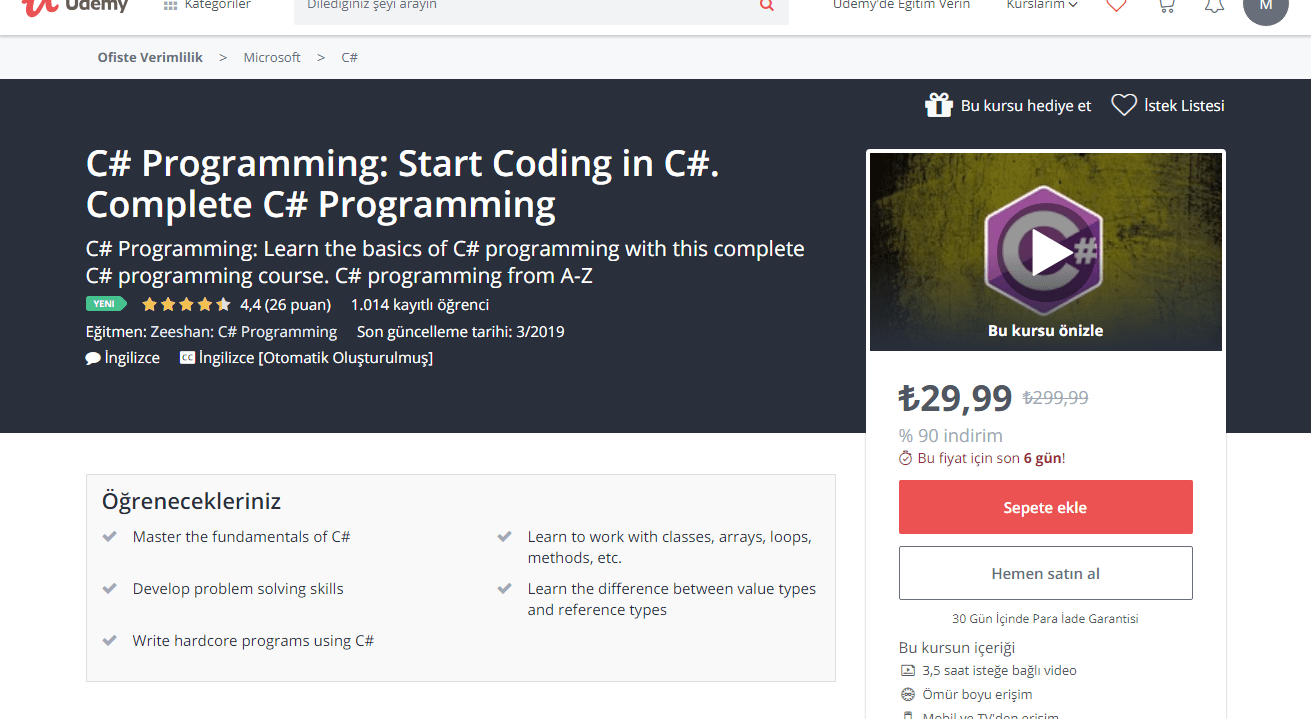Open the notifications bell icon
Viewport: 1311px width, 719px height.
[1214, 5]
